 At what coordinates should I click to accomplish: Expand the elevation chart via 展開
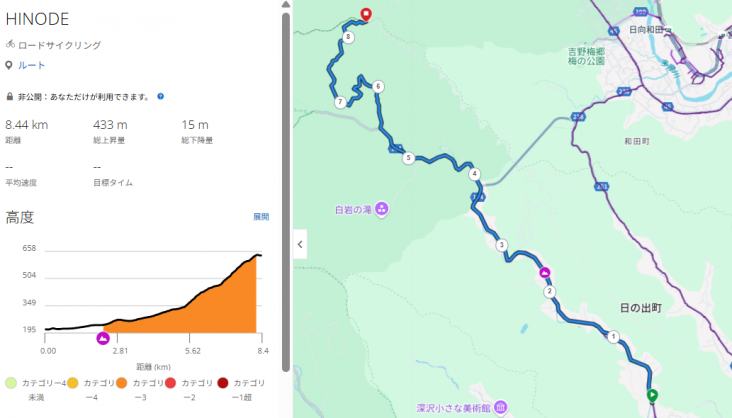[x=260, y=217]
